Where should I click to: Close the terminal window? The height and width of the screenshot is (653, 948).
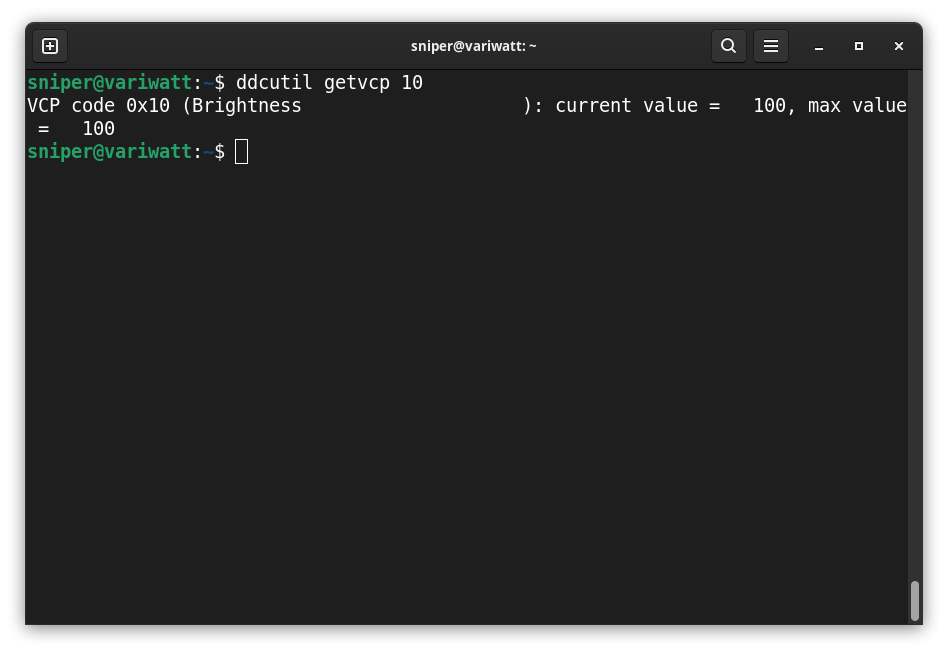[x=898, y=46]
